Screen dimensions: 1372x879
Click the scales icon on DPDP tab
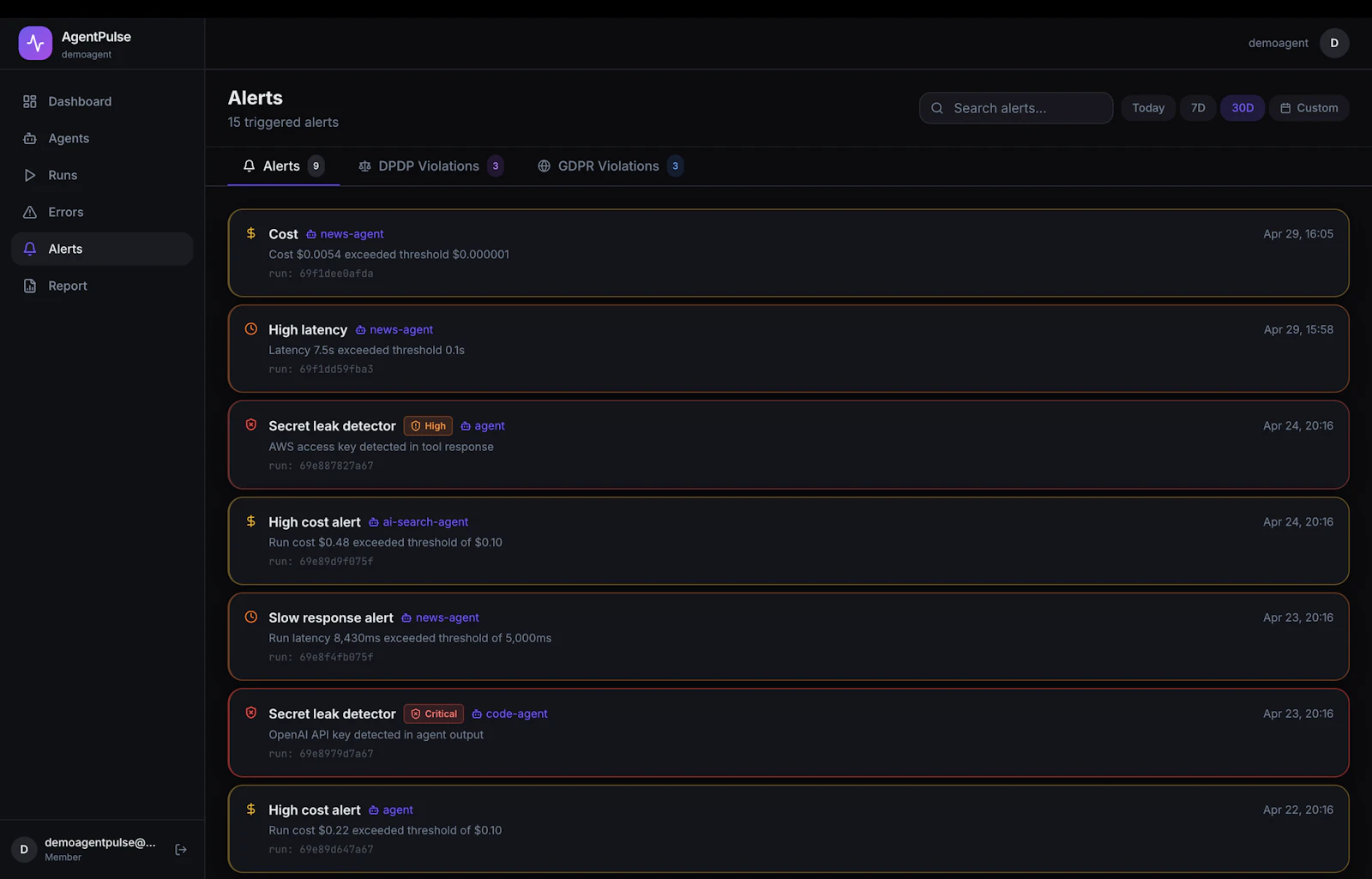[364, 166]
